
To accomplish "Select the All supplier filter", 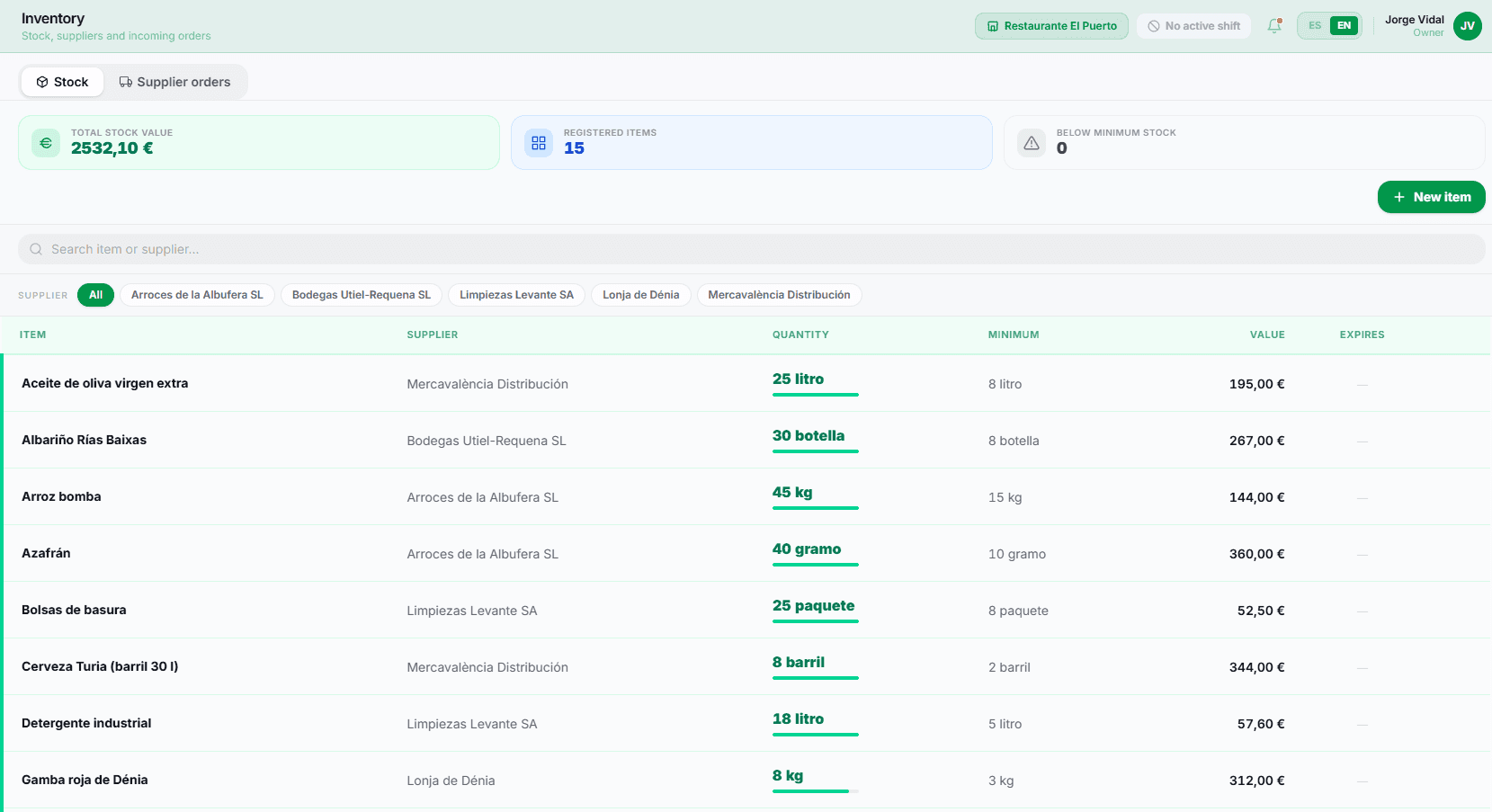I will [95, 295].
